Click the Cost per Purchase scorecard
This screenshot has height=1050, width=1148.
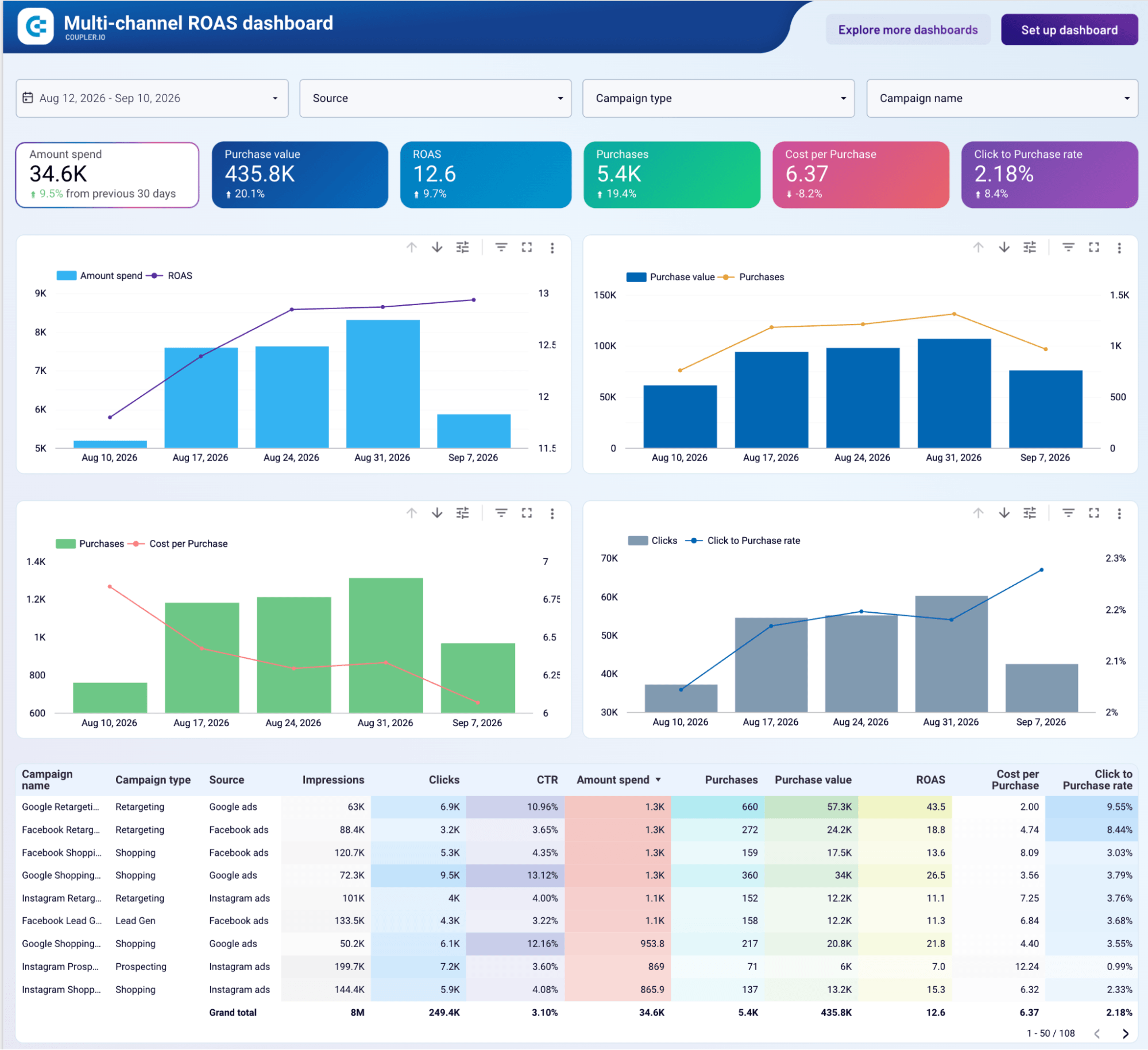click(x=860, y=175)
